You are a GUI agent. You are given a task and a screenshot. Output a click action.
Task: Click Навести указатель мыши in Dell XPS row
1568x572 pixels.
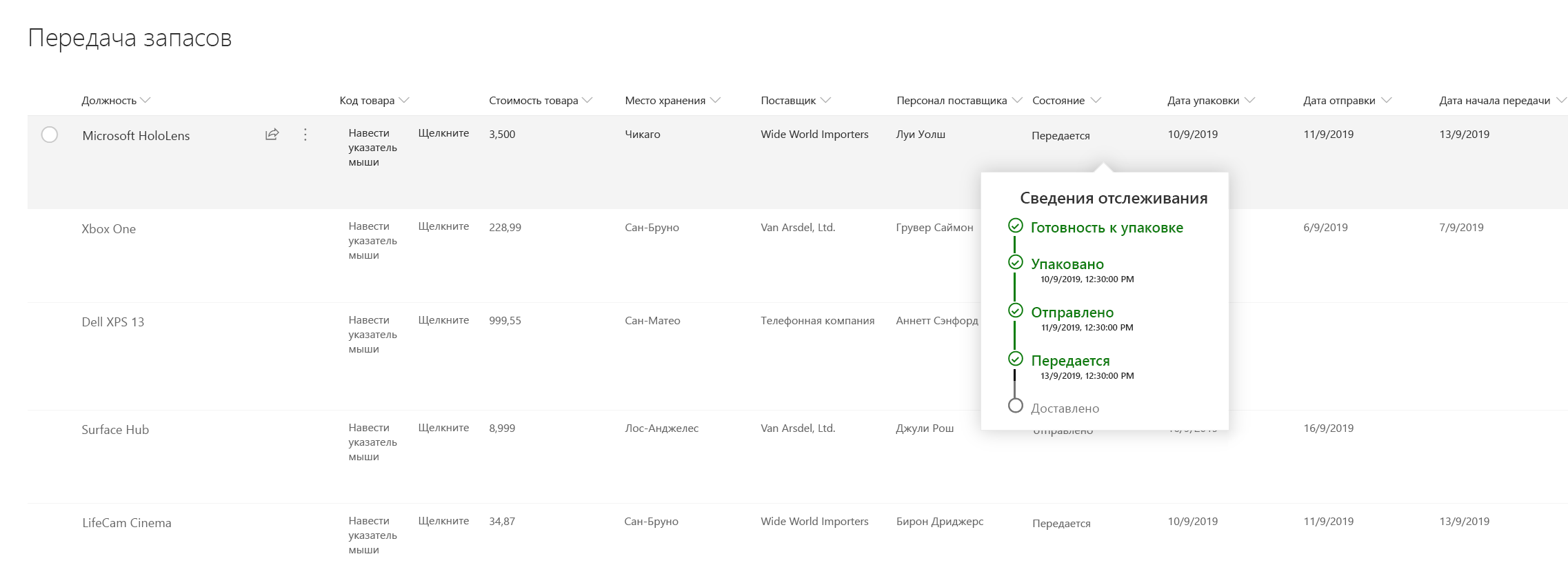(x=372, y=335)
